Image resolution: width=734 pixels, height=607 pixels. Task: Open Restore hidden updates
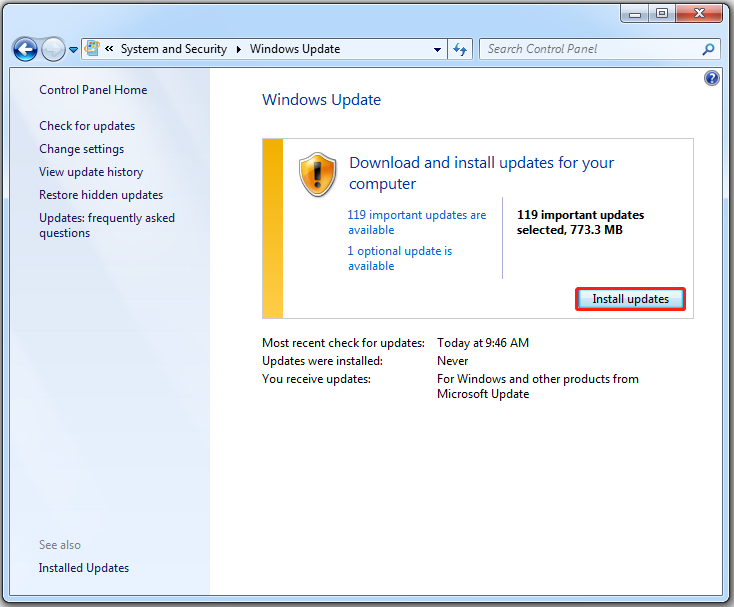point(101,195)
